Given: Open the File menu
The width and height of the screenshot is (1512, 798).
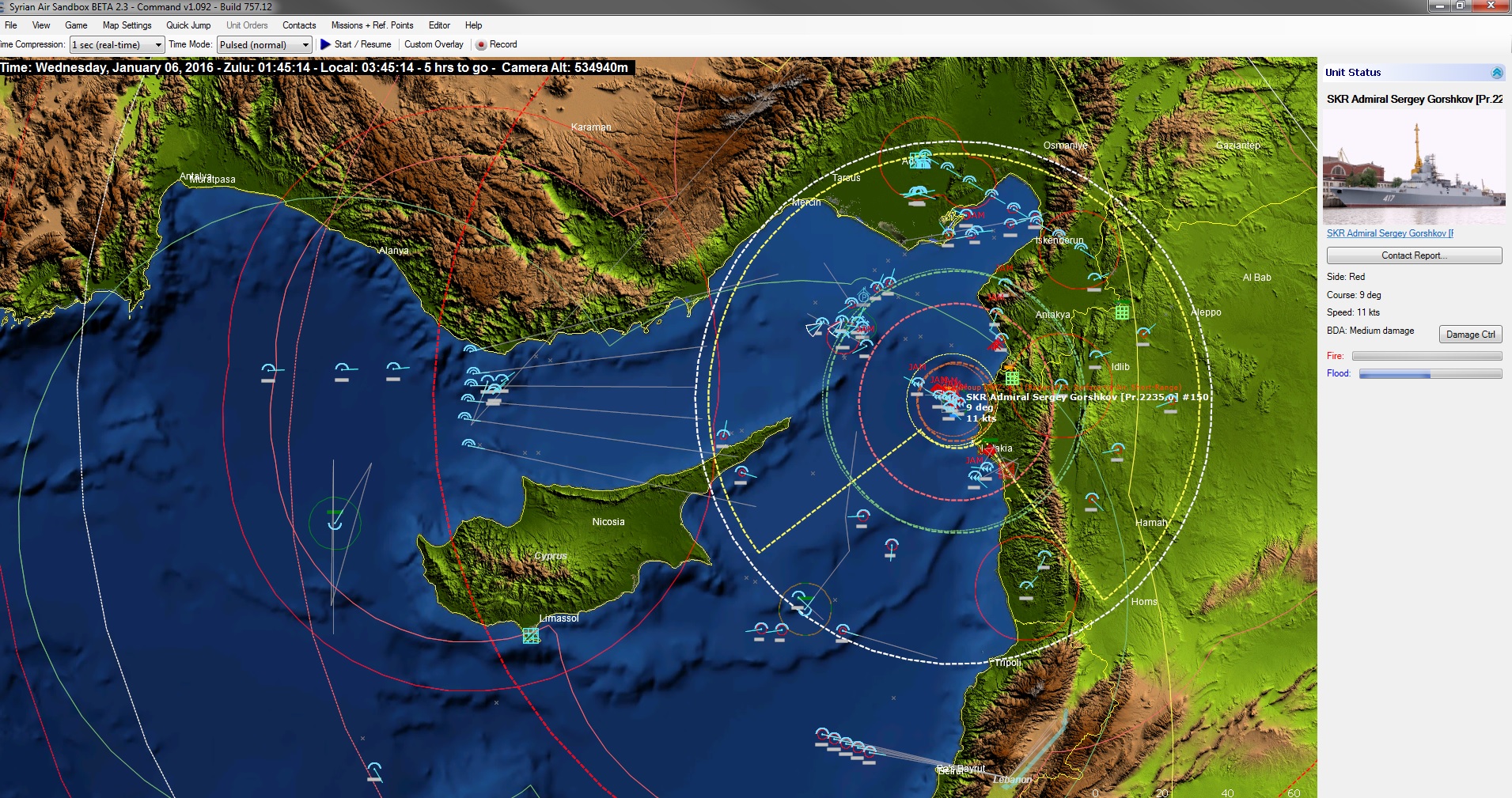Looking at the screenshot, I should coord(11,25).
